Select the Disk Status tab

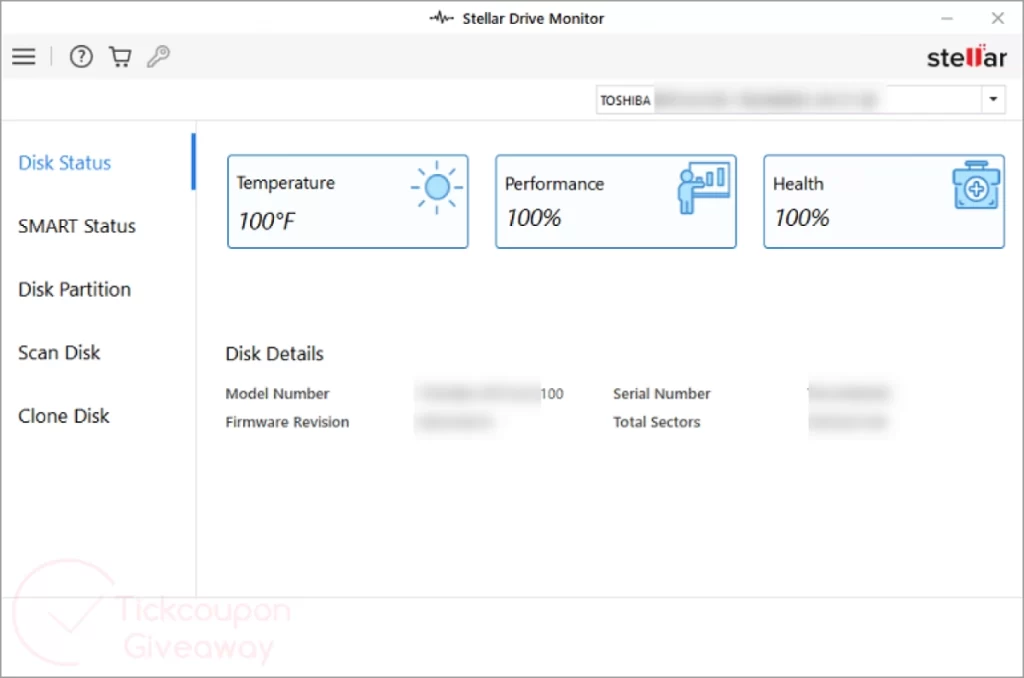(x=65, y=163)
